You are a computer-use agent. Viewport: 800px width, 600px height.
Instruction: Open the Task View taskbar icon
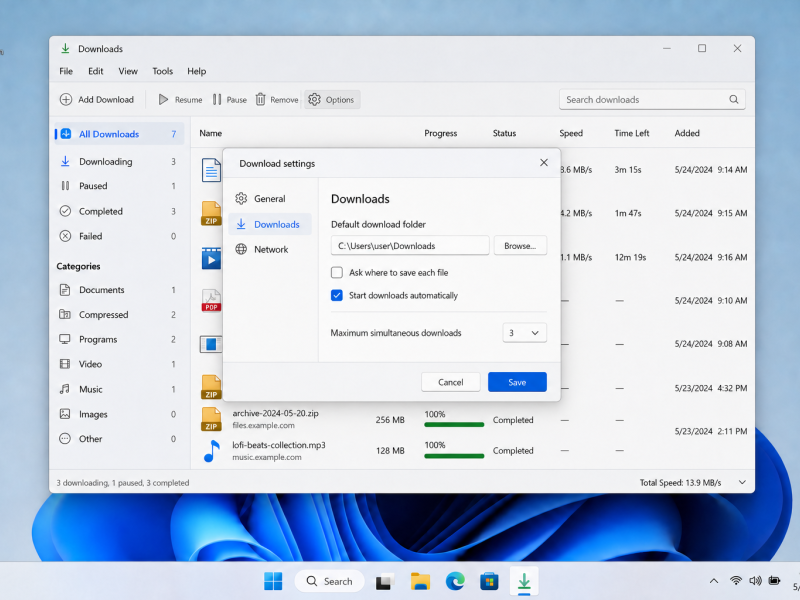click(x=385, y=581)
